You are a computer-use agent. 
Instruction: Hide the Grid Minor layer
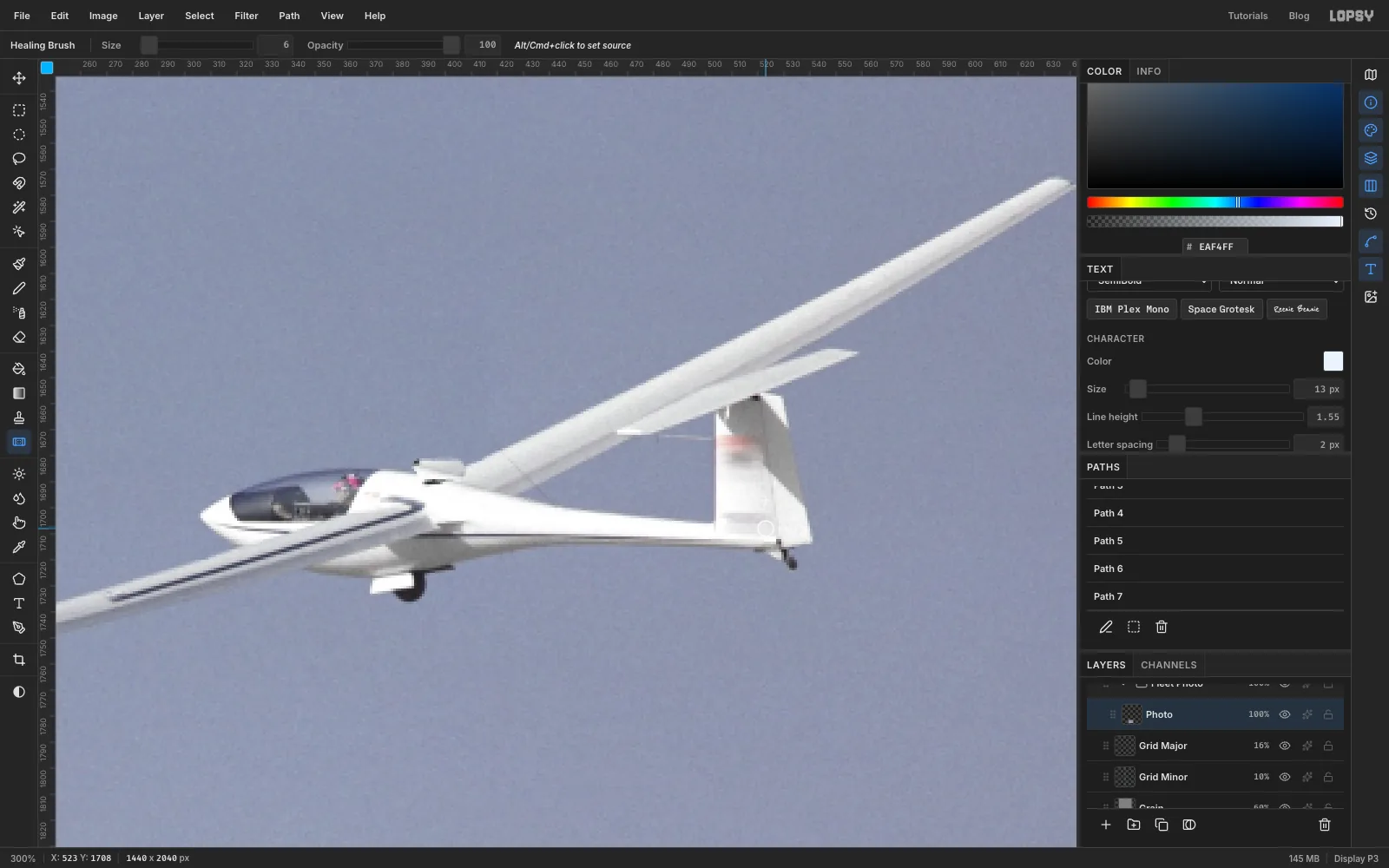1285,777
